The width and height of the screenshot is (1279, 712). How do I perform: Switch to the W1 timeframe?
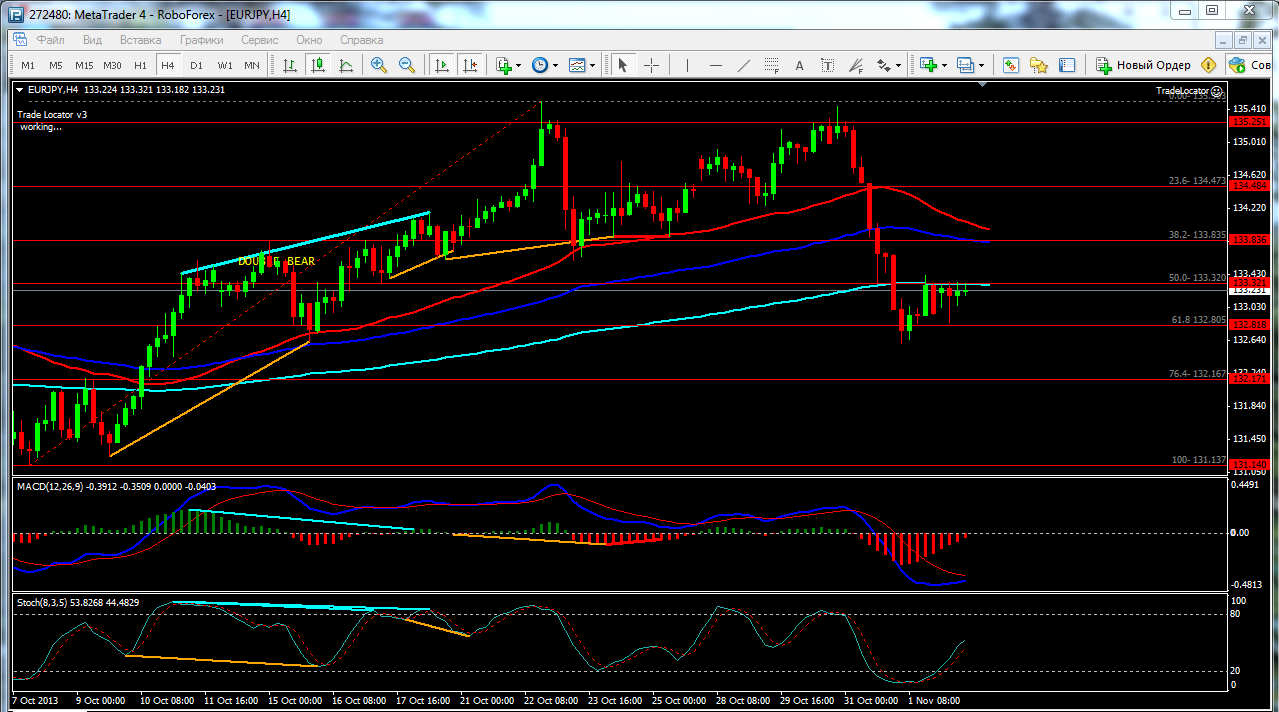[x=225, y=65]
